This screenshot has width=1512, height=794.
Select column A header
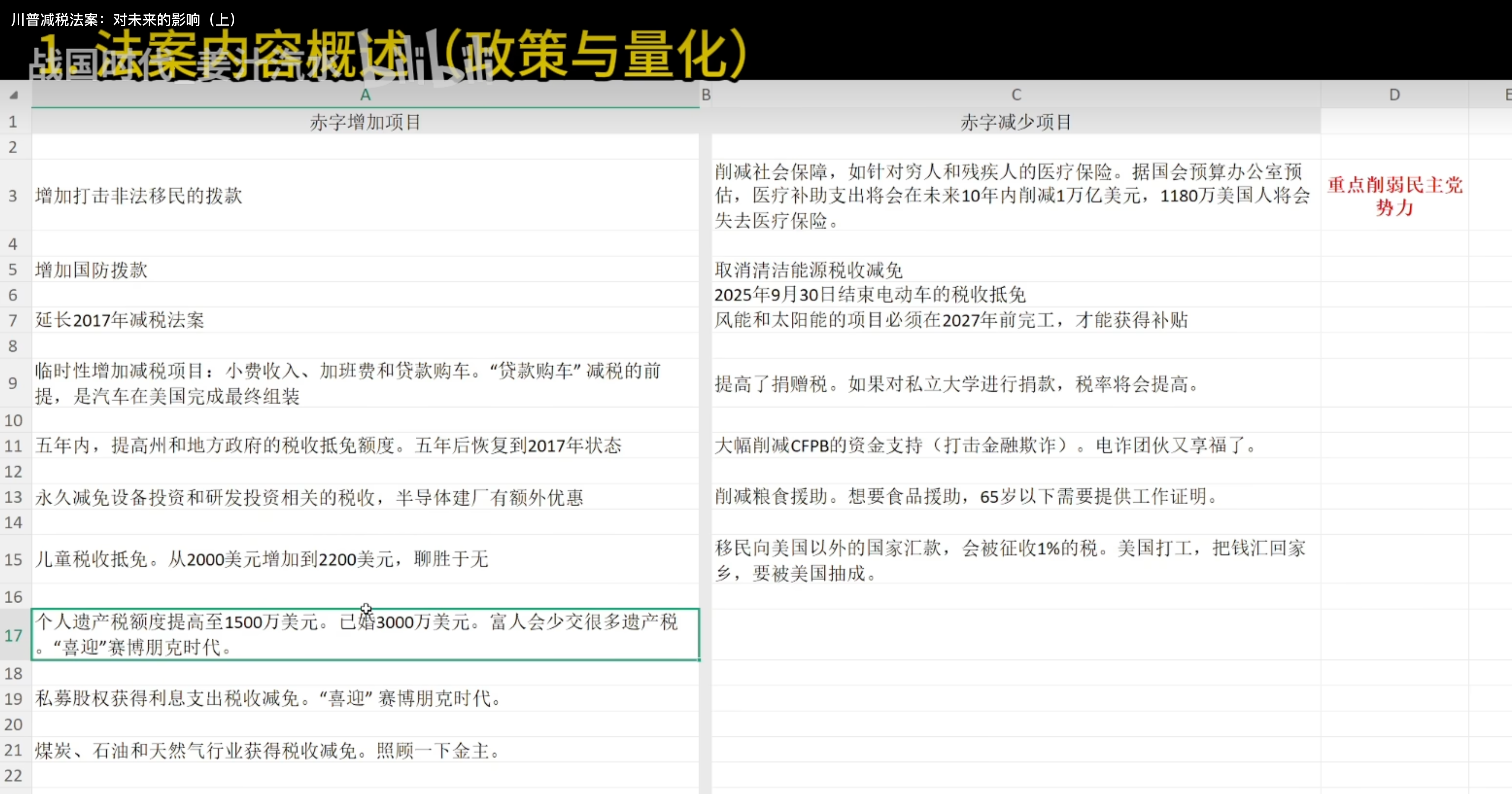pyautogui.click(x=365, y=94)
